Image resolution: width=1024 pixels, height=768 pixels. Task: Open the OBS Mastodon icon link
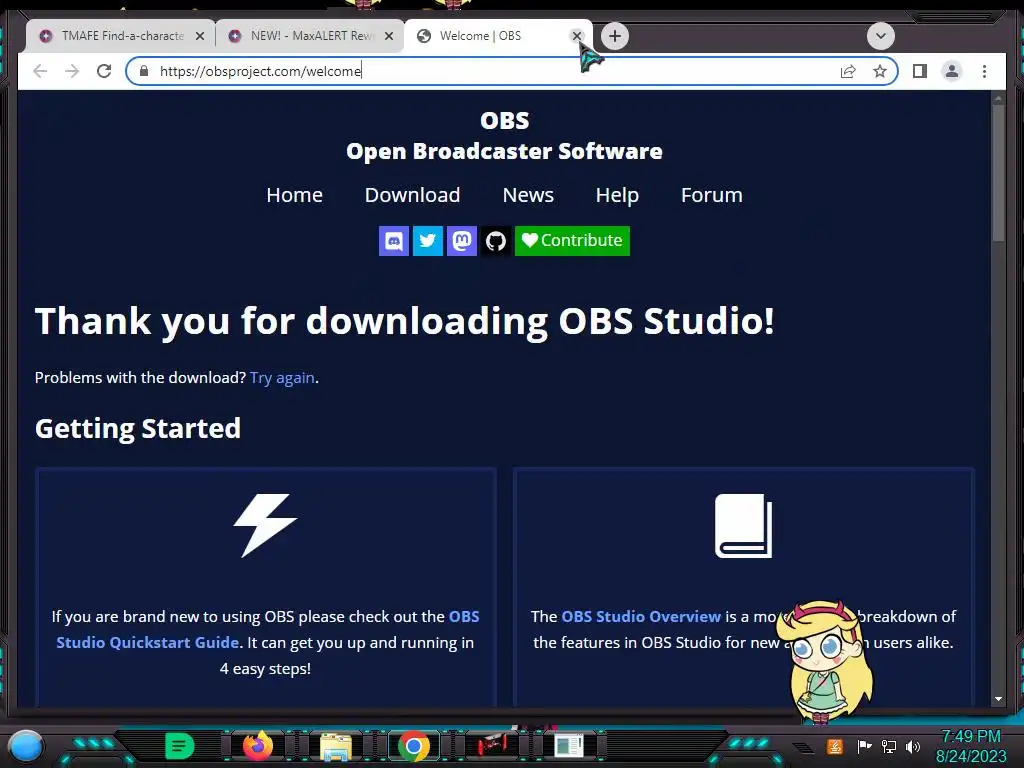click(462, 241)
